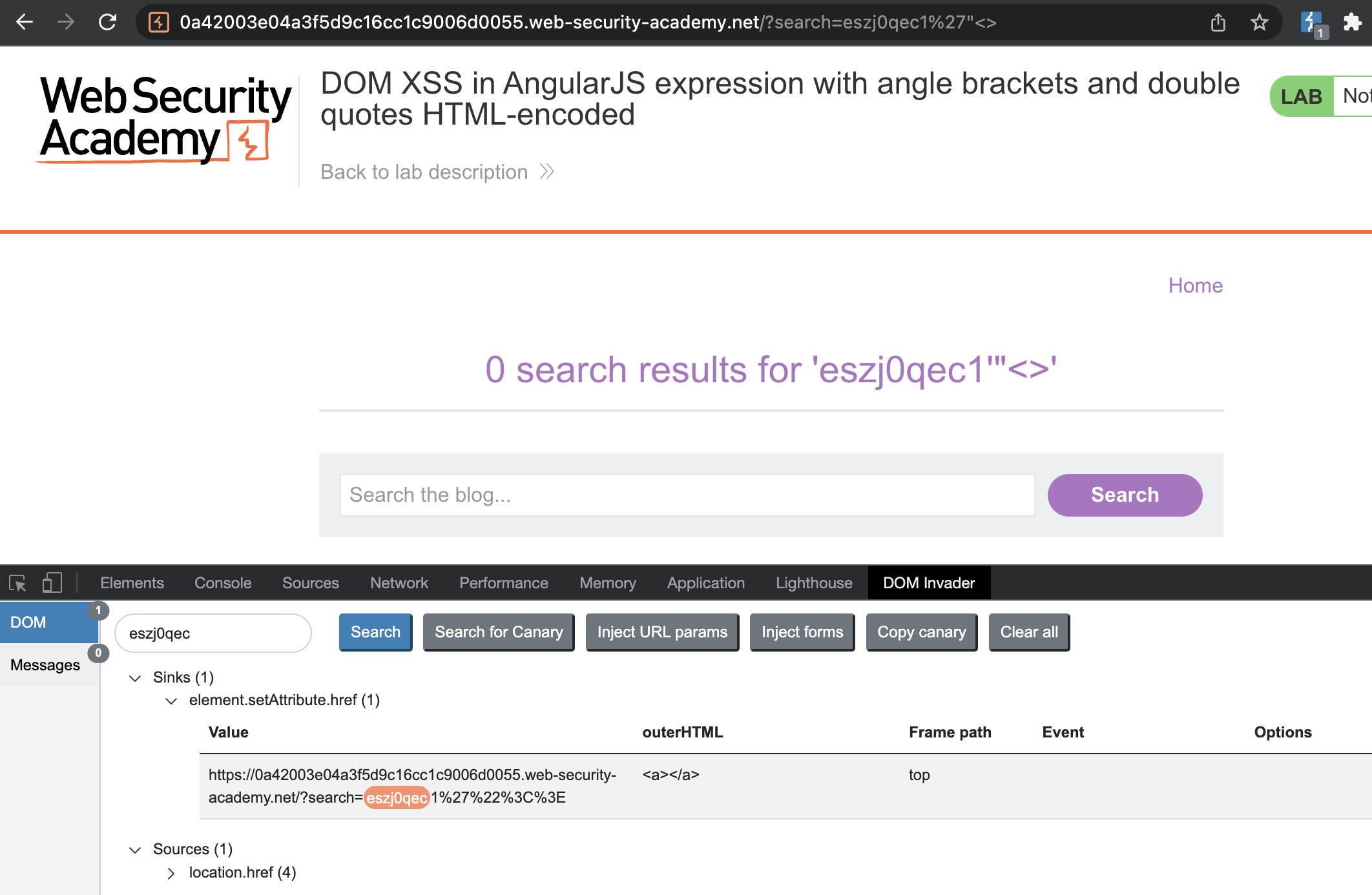Expand the location.href source entry

click(171, 873)
